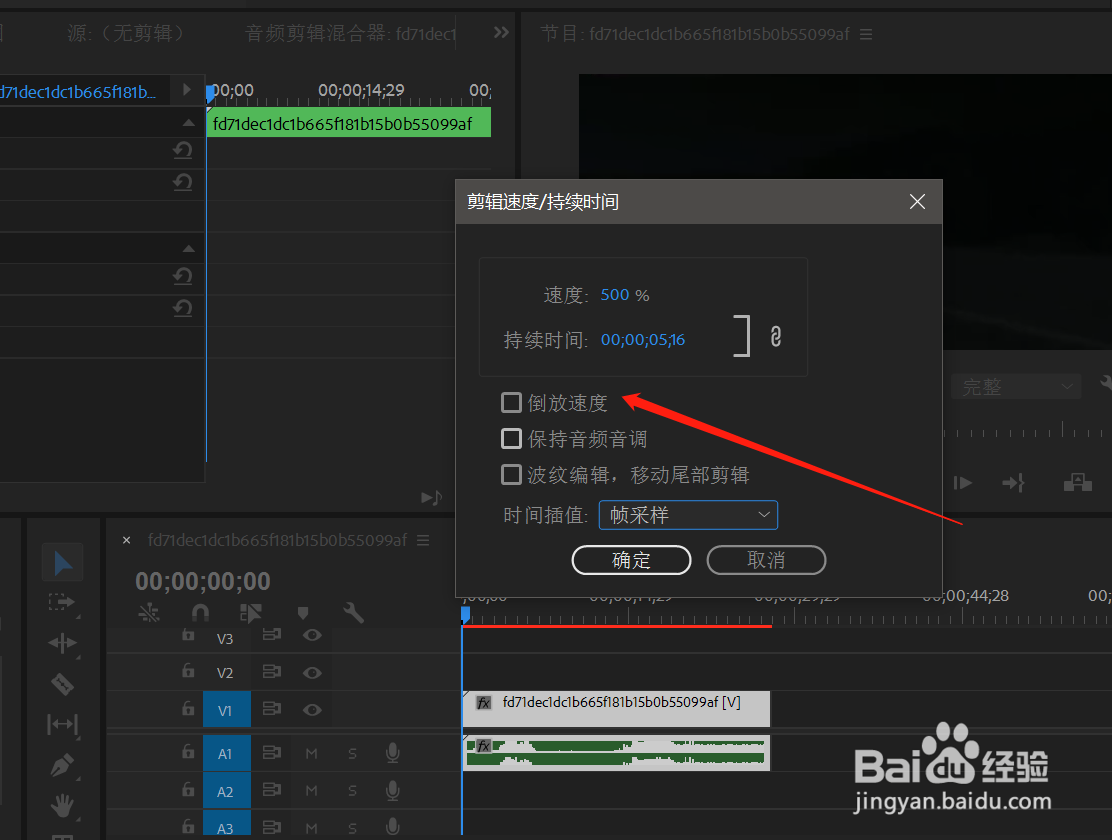
Task: Open Program Monitor panel menu
Action: tap(866, 34)
